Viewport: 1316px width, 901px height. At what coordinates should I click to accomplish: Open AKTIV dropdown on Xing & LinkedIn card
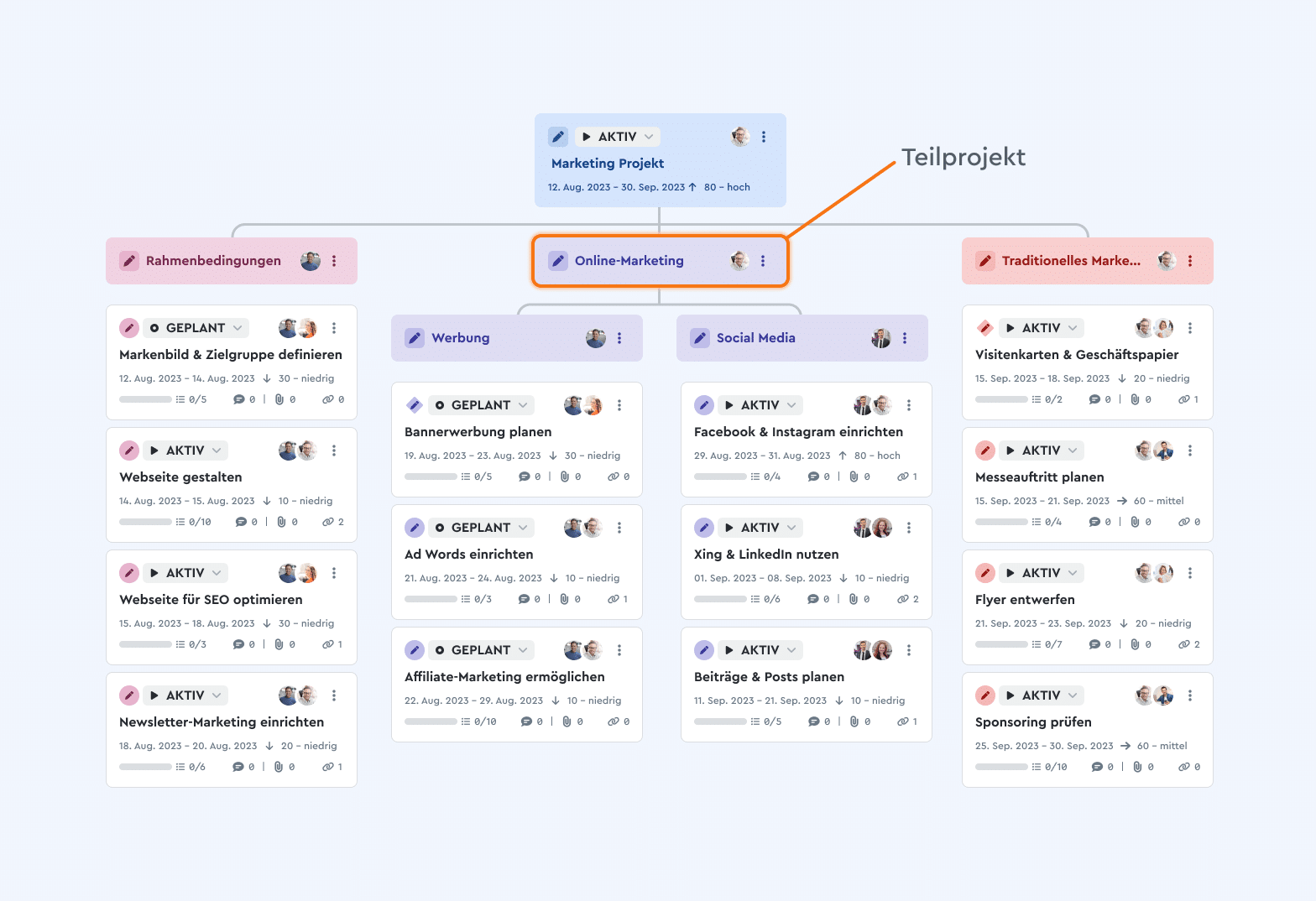click(760, 528)
